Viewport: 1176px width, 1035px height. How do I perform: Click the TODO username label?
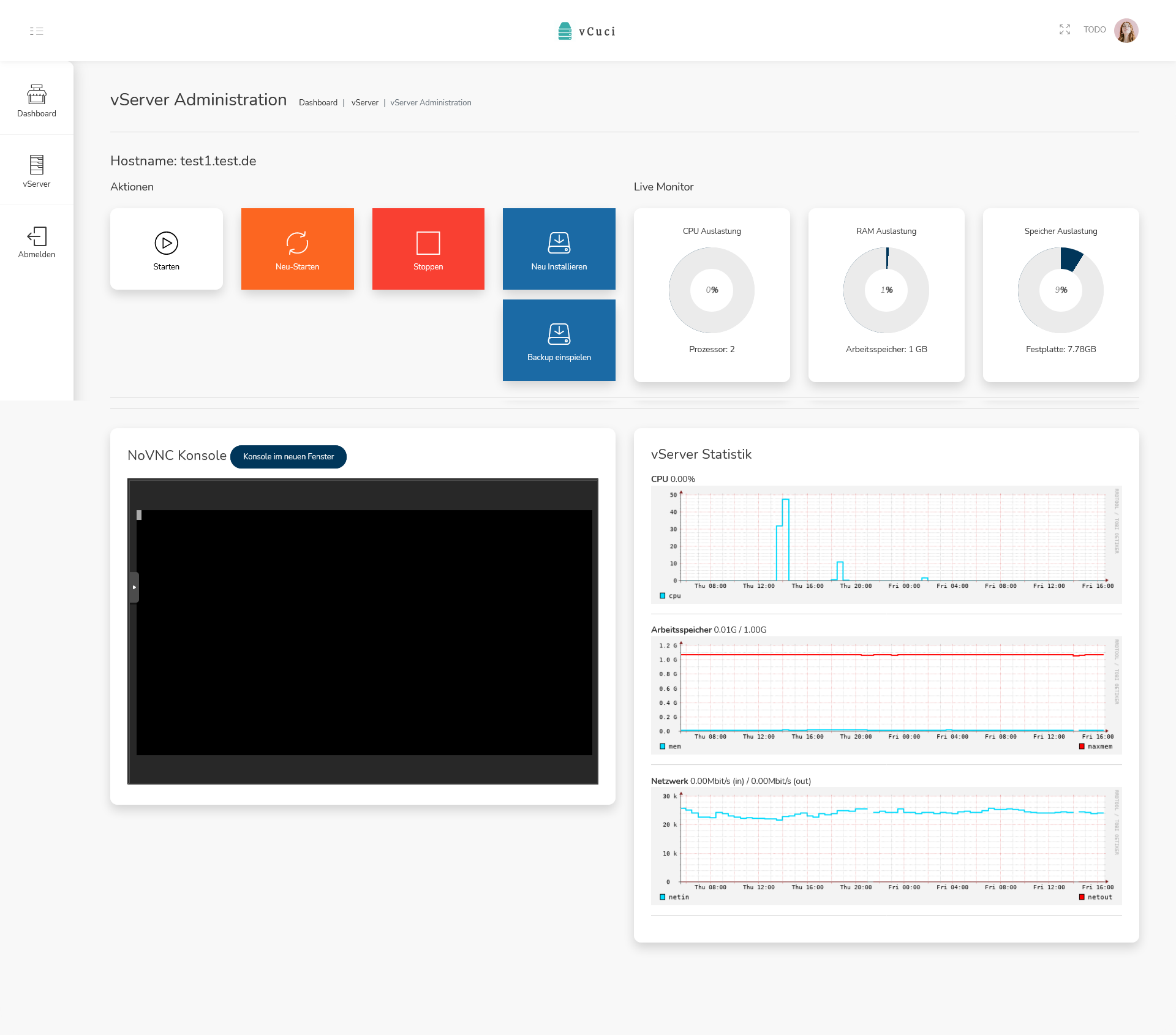(x=1094, y=30)
